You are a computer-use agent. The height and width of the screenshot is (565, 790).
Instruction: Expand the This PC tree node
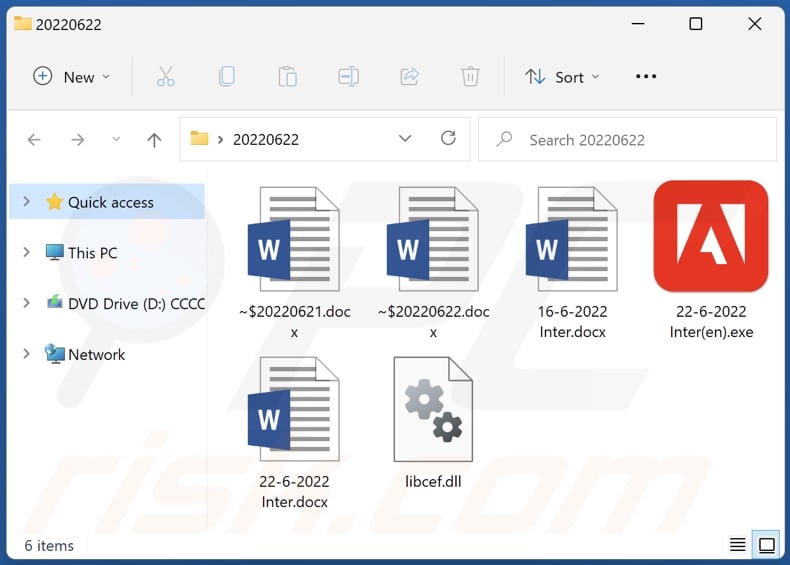point(27,252)
